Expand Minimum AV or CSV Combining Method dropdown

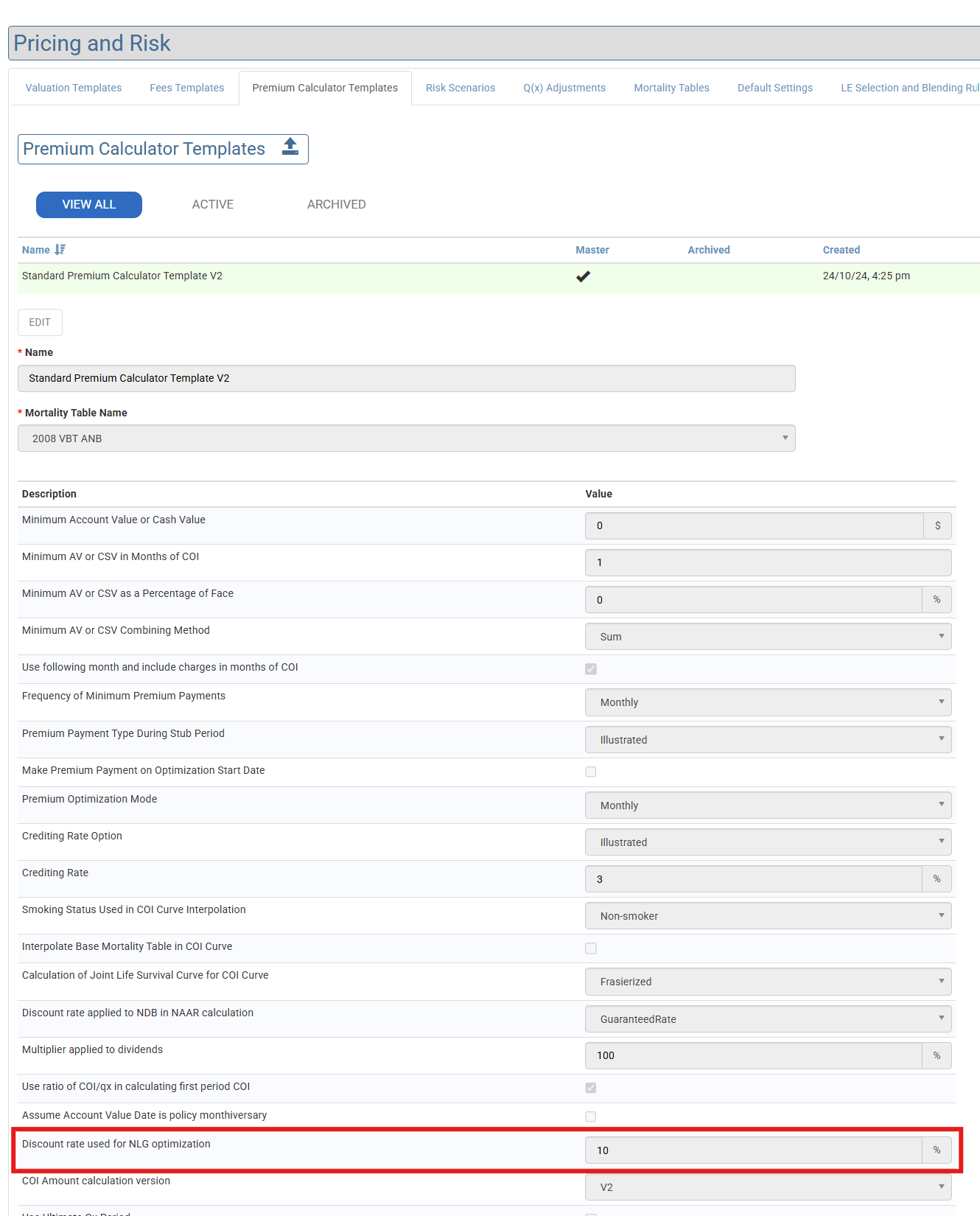[768, 637]
